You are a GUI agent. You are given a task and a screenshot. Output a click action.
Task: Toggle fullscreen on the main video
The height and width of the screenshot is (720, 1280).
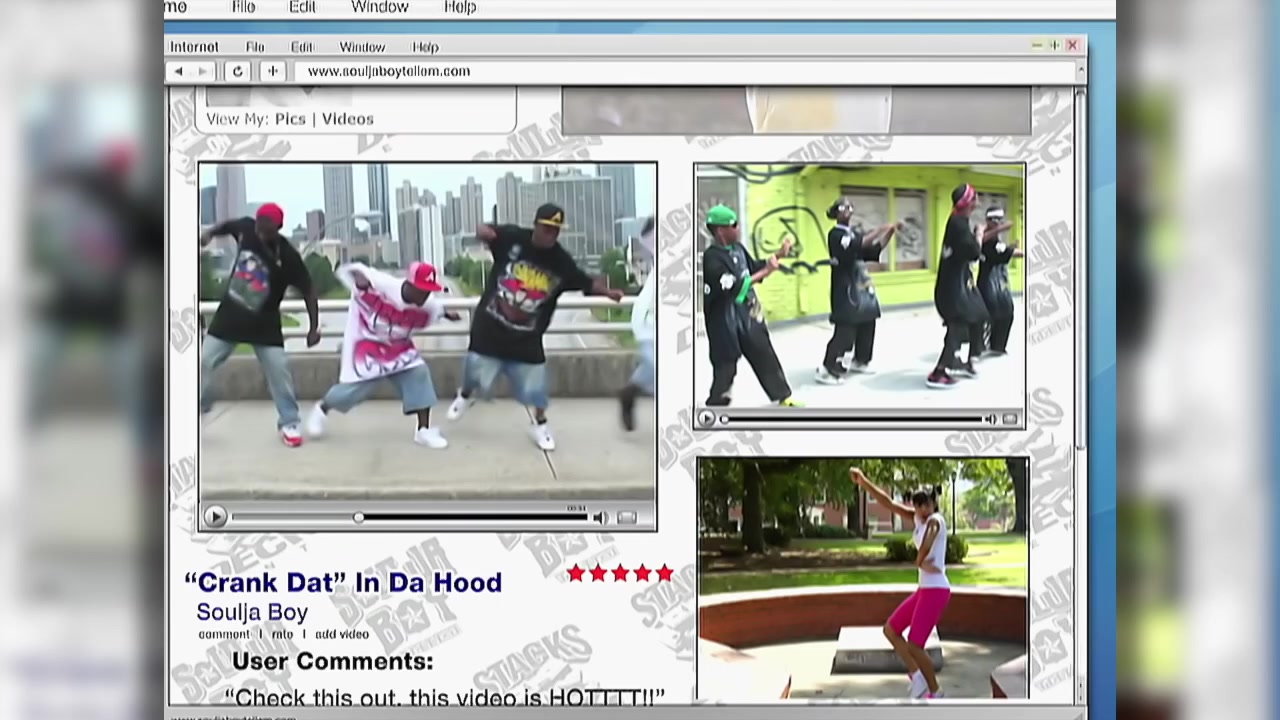(627, 517)
